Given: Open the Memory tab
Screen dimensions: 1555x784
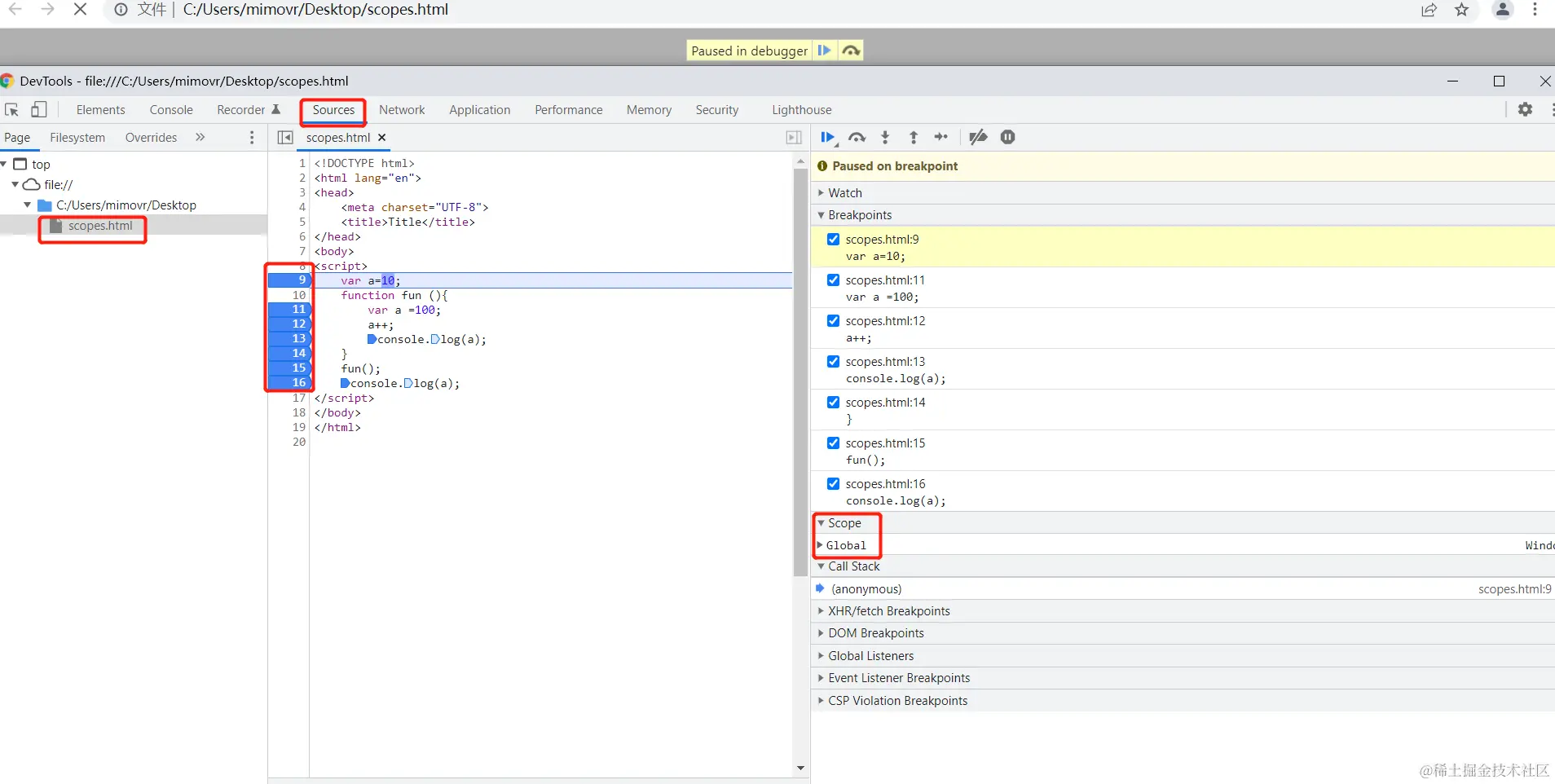Looking at the screenshot, I should pyautogui.click(x=650, y=110).
